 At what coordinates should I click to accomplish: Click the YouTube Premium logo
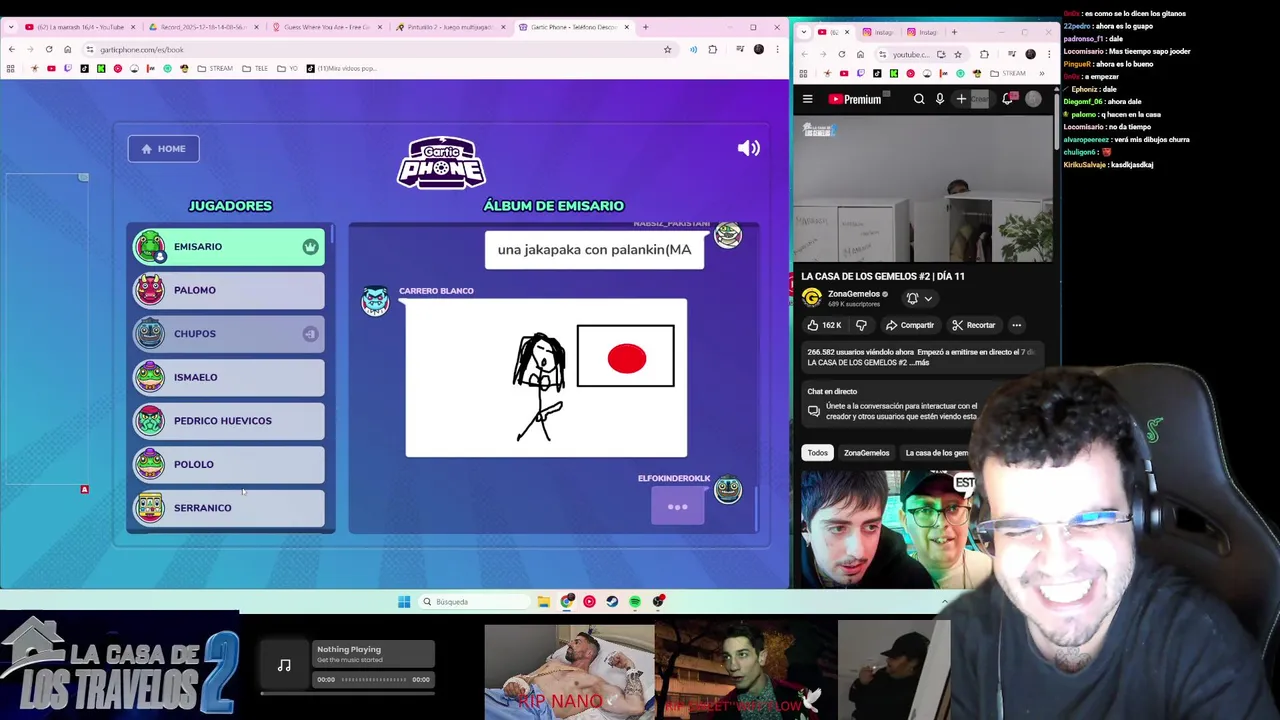(x=855, y=99)
